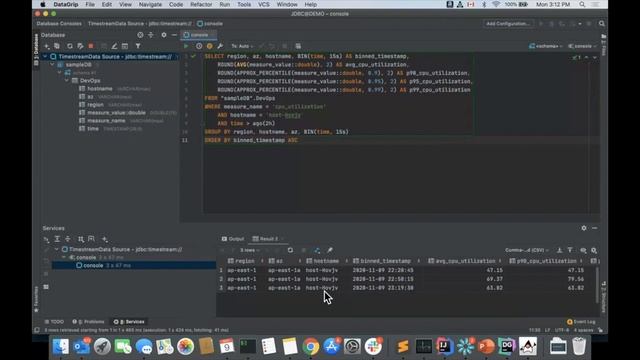Screen dimensions: 640x360
Task: Pin result tab icon in result toolbar
Action: point(329,250)
